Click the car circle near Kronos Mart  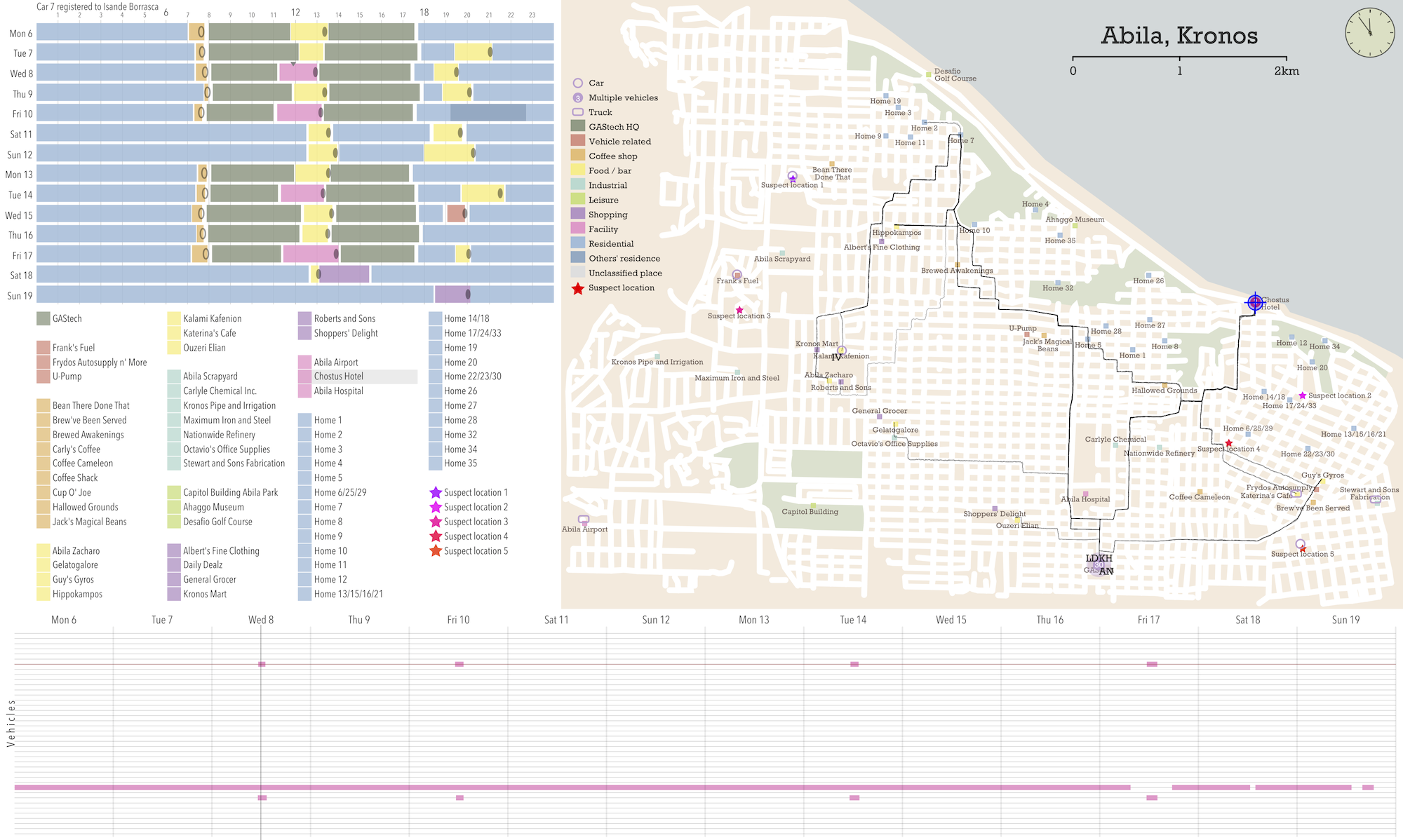842,351
